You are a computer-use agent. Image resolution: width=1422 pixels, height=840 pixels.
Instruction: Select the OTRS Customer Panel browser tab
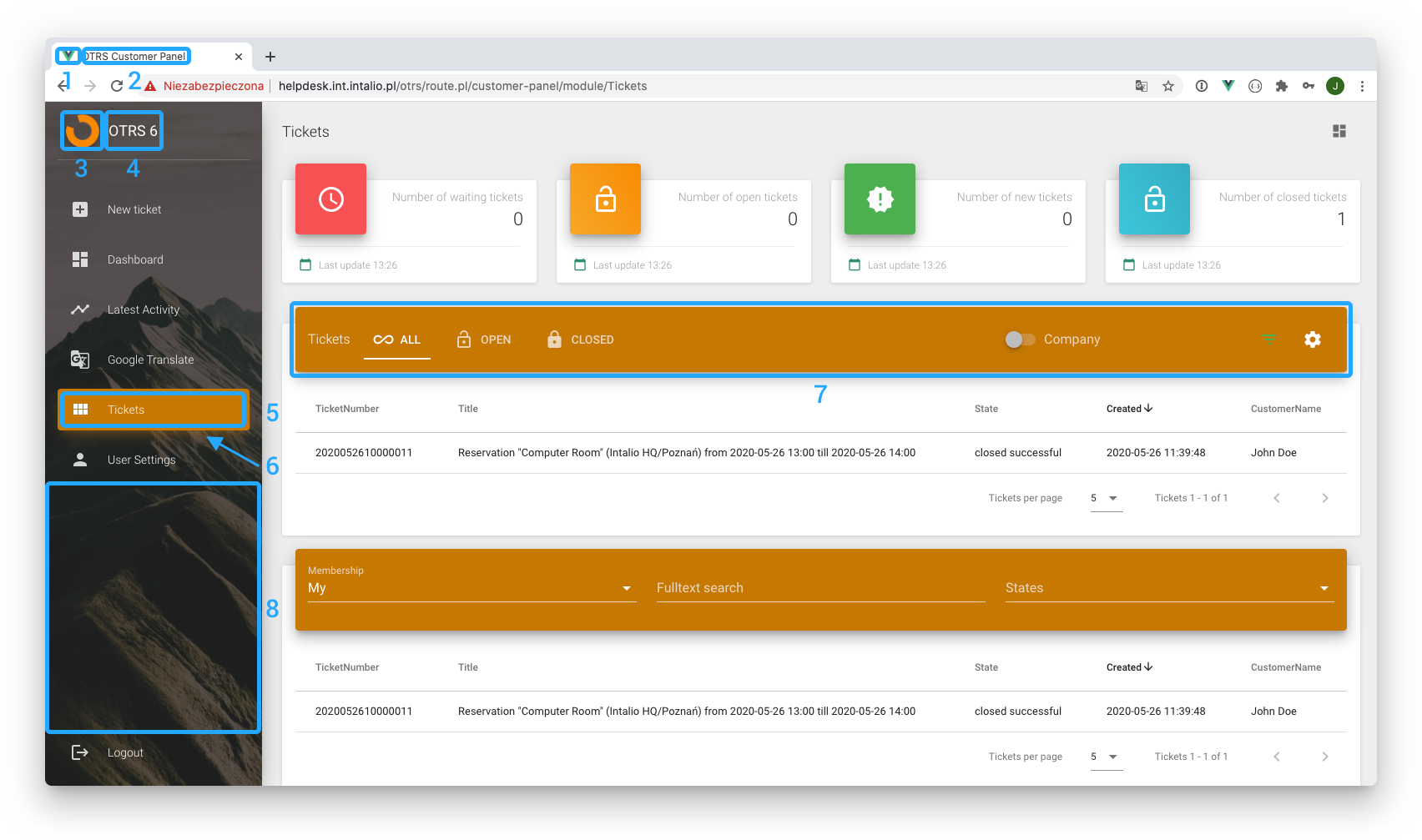[152, 57]
